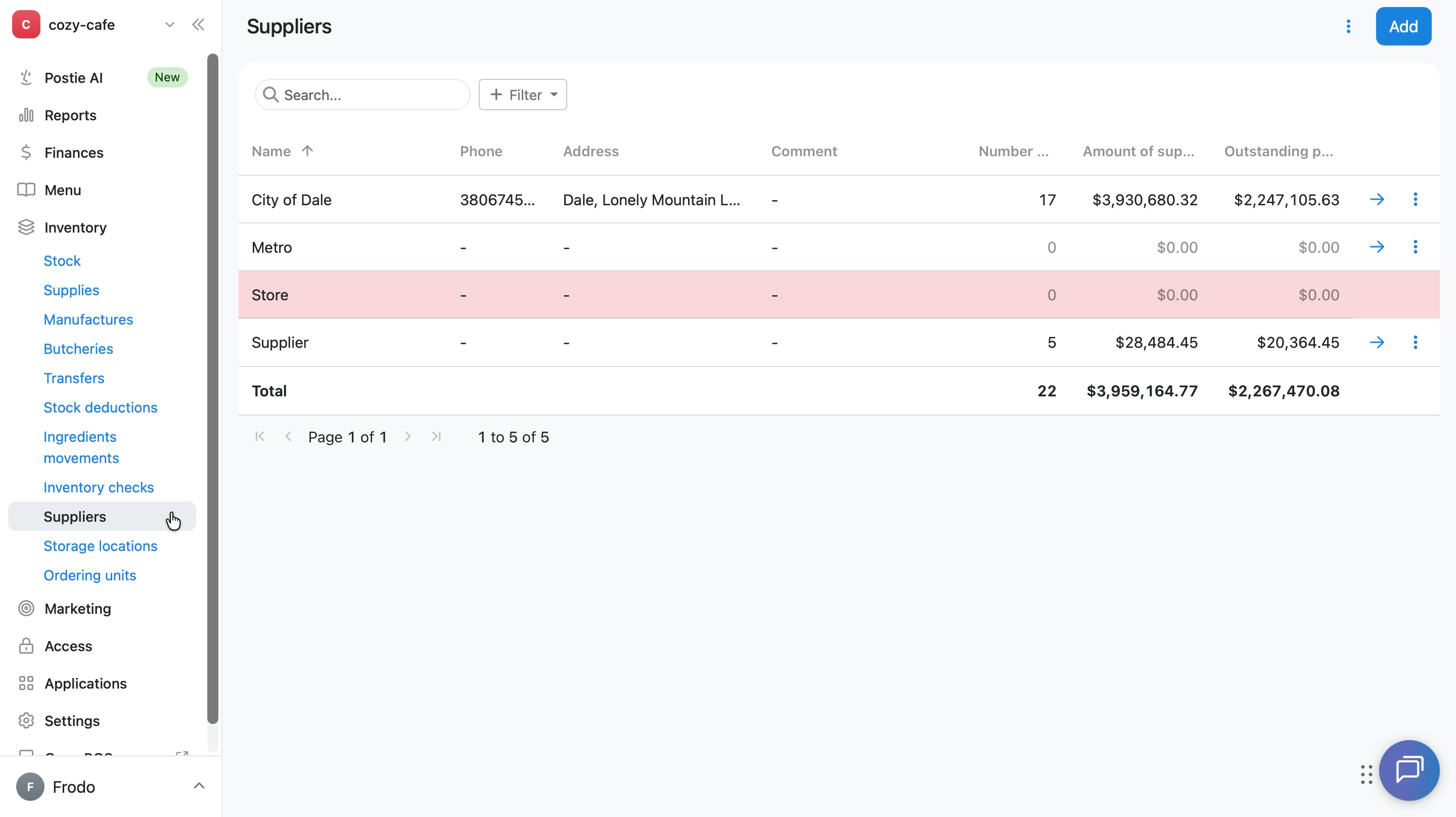Go to previous page of suppliers
Image resolution: width=1456 pixels, height=817 pixels.
(x=288, y=436)
